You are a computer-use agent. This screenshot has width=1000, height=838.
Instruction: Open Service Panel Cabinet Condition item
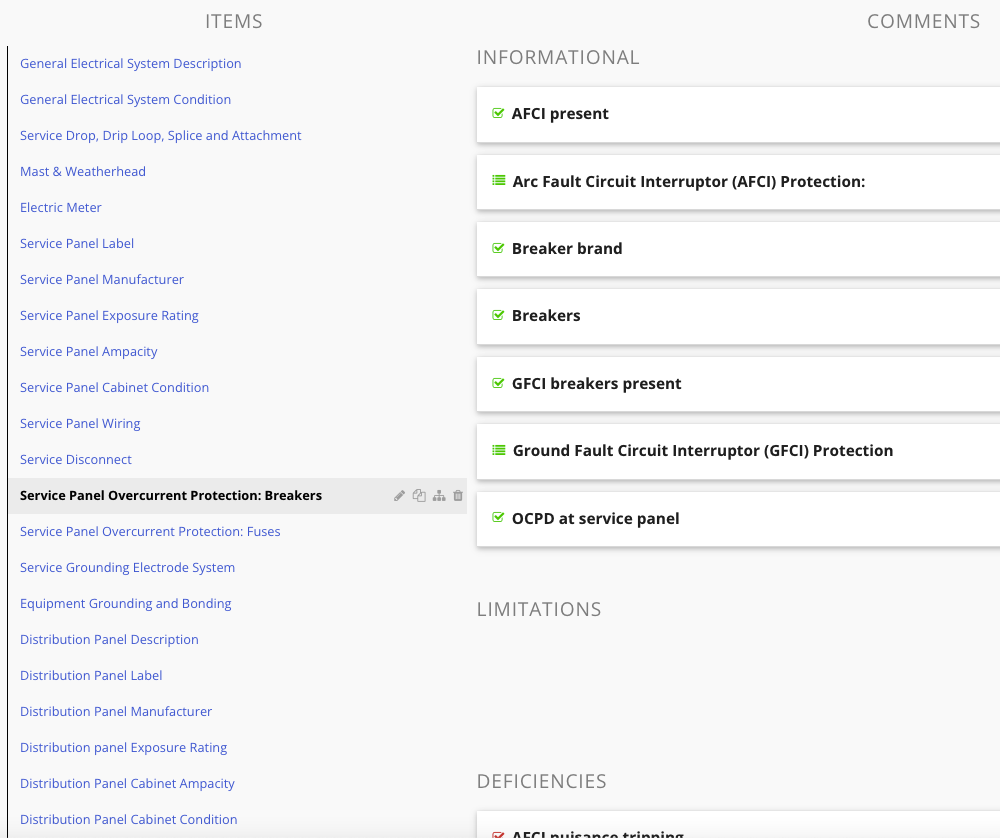pyautogui.click(x=114, y=388)
